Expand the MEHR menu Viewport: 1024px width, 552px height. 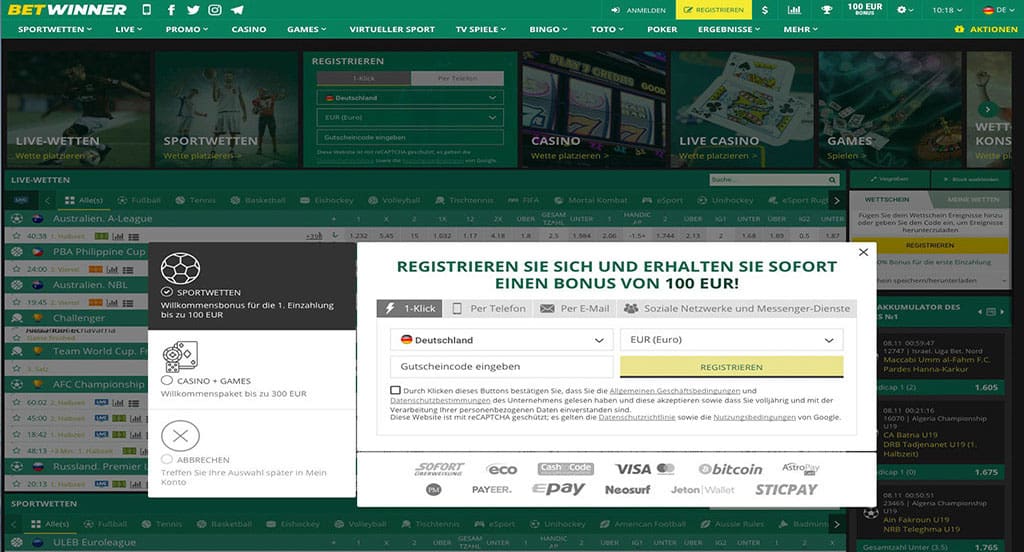801,29
